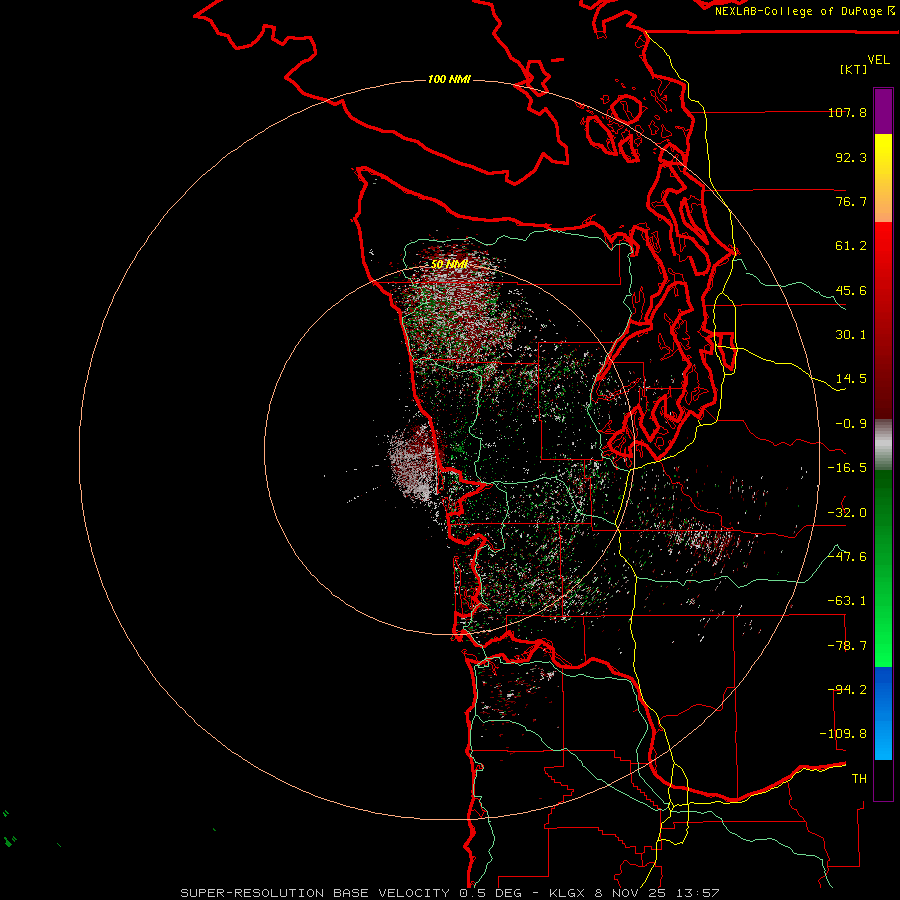This screenshot has height=900, width=900.
Task: Select the -109.8 velocity scale value
Action: click(843, 734)
